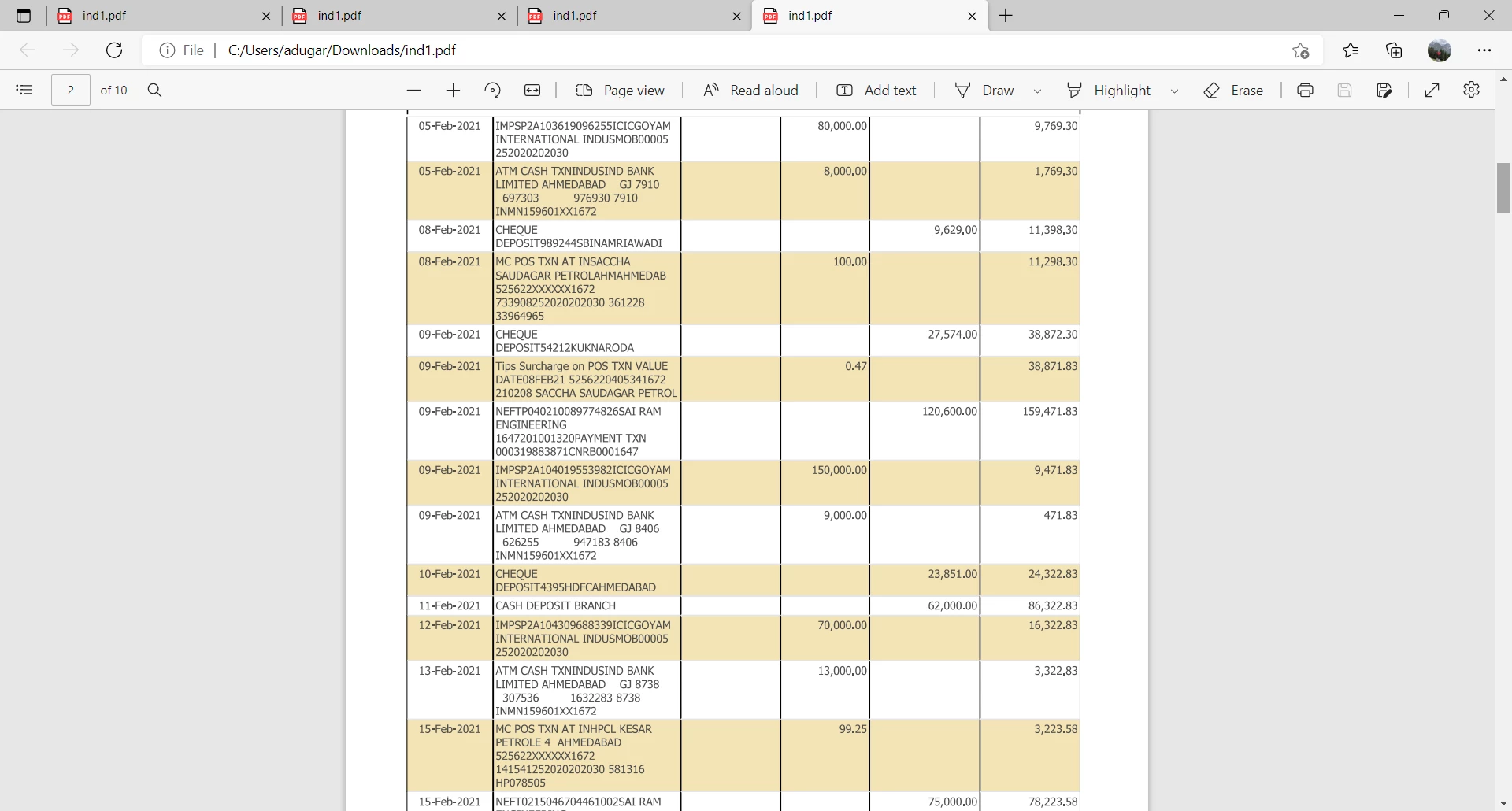Click the 99.25 withdrawal amount

coord(853,730)
